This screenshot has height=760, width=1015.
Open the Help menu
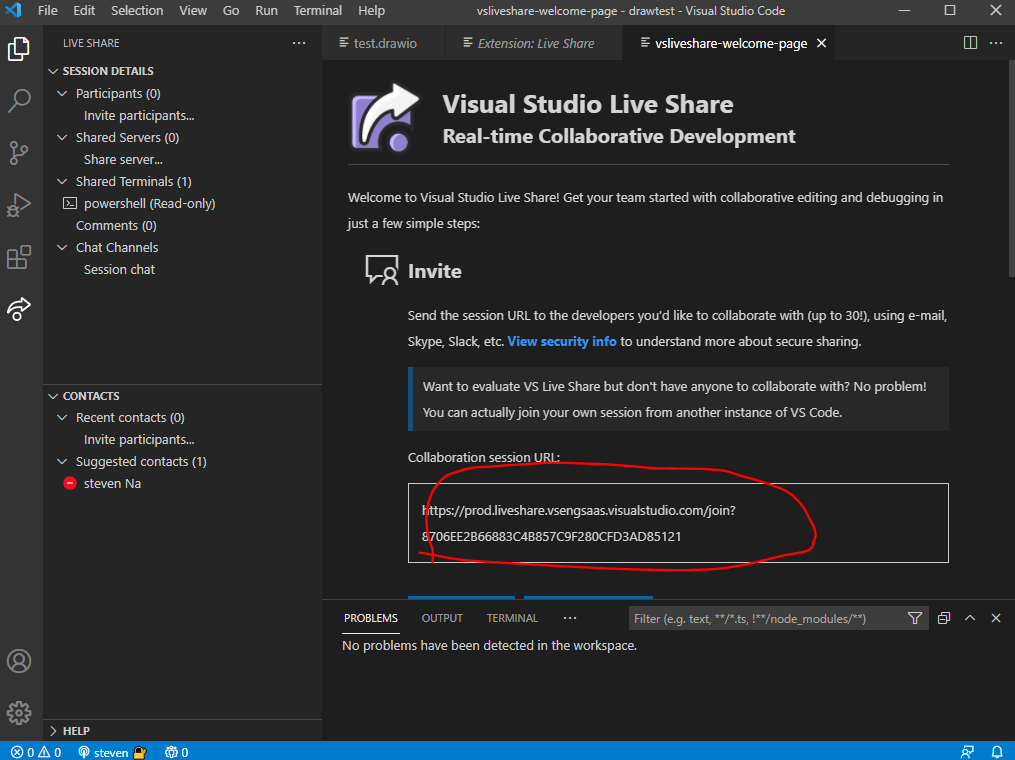coord(371,10)
